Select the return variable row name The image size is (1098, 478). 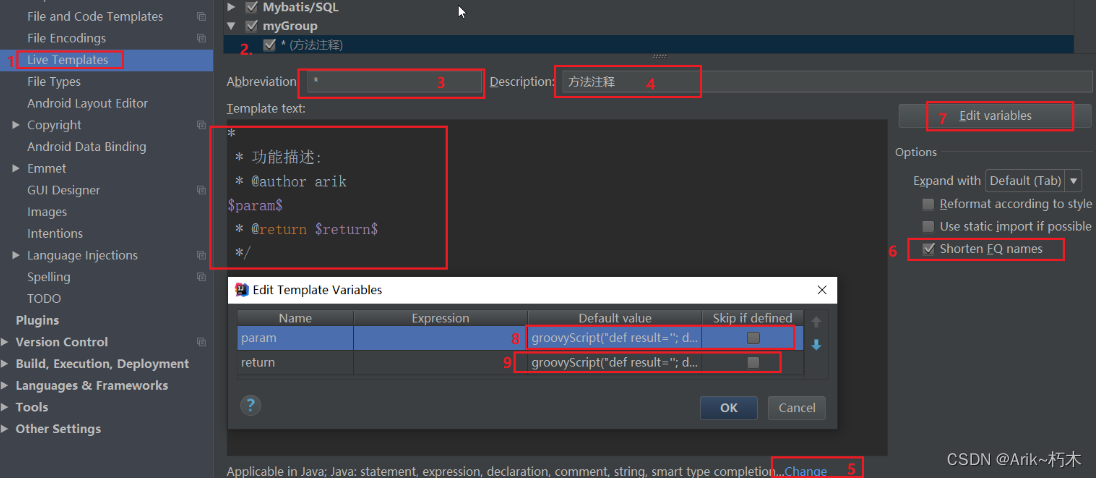click(x=295, y=363)
